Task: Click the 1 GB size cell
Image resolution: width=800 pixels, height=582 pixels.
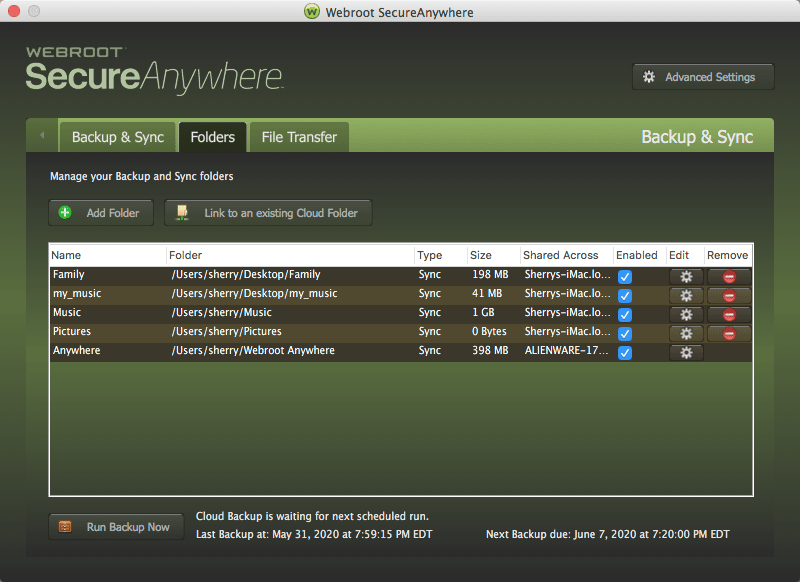Action: [x=483, y=312]
